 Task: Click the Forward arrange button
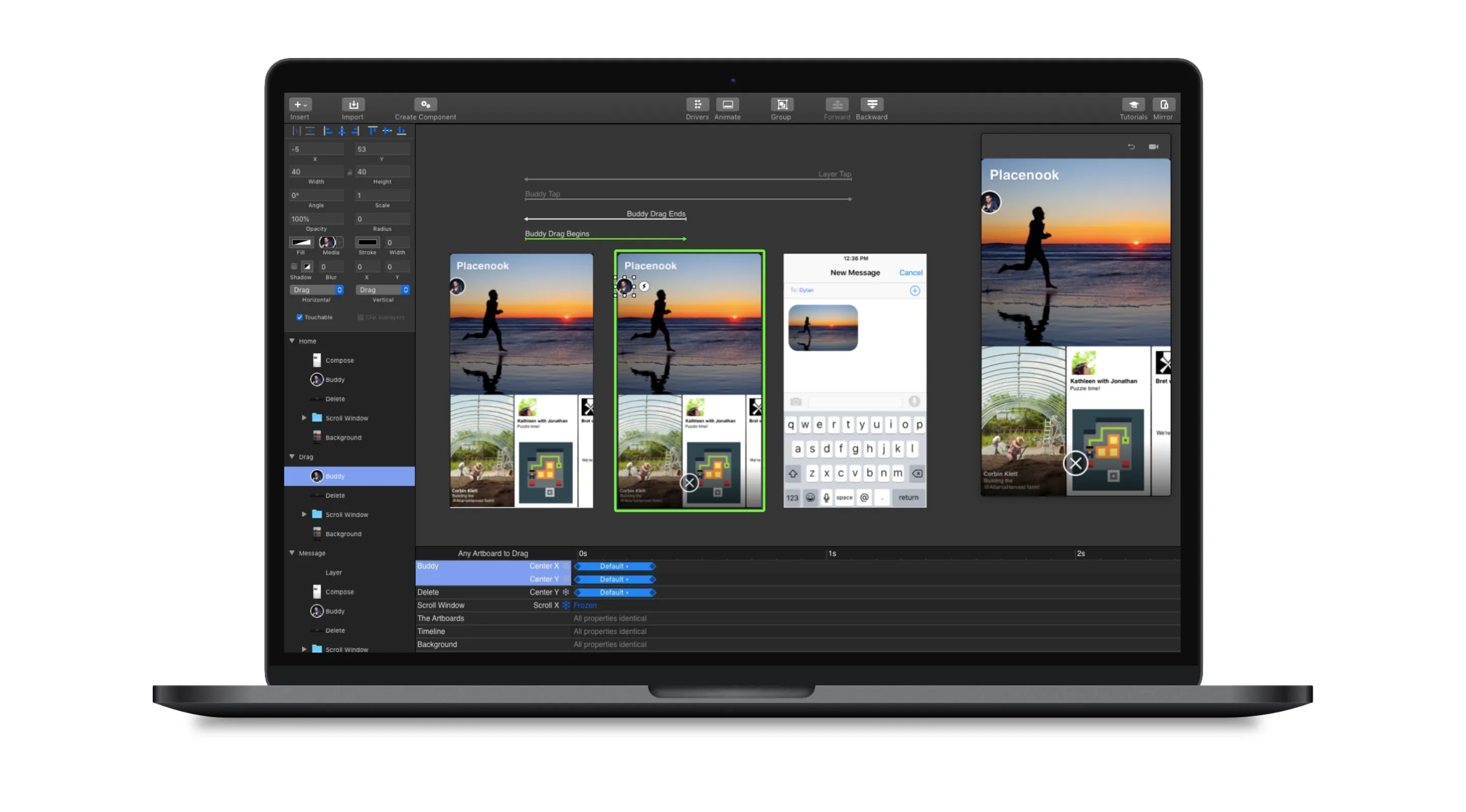pos(836,105)
